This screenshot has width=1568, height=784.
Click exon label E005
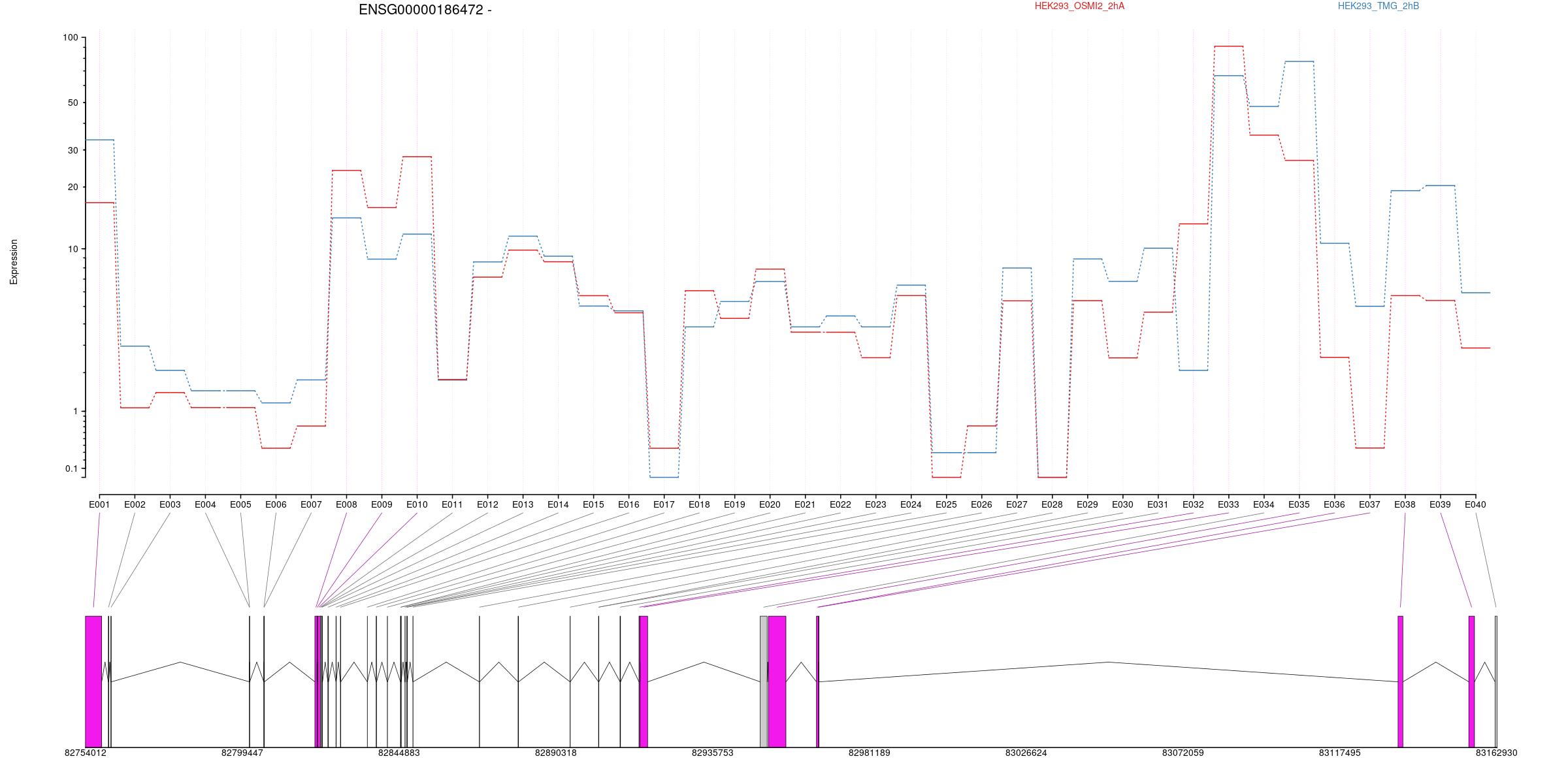click(x=240, y=504)
